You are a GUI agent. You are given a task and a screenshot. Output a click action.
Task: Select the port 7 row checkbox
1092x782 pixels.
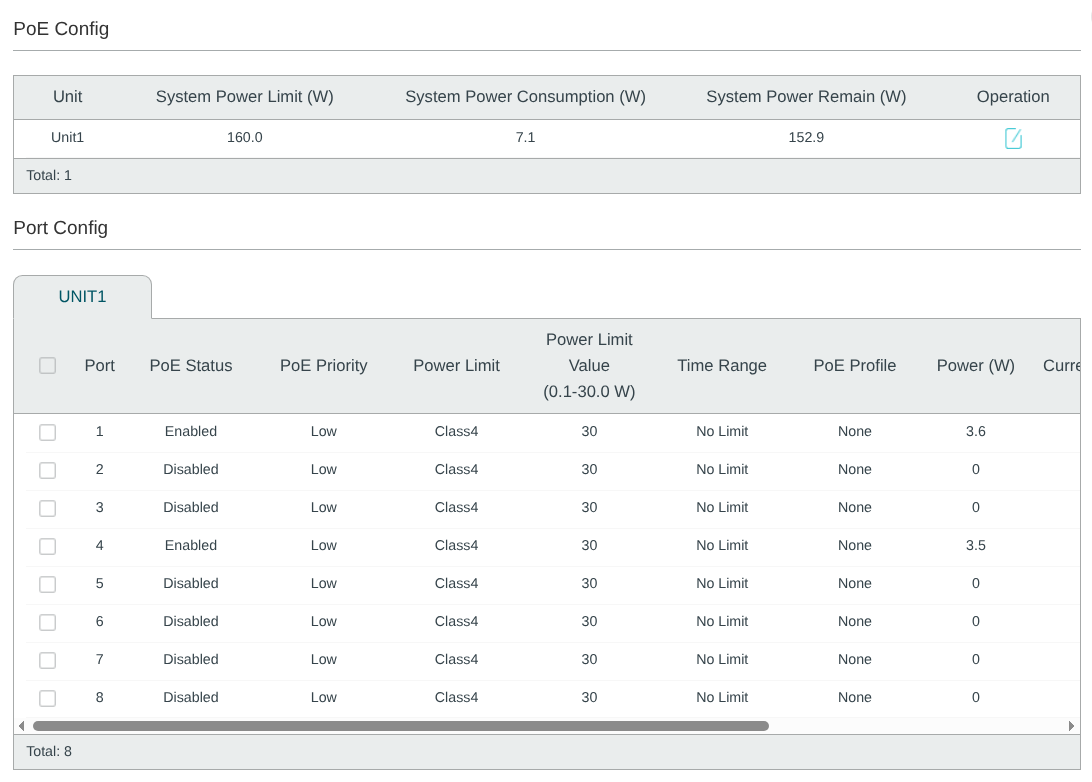47,659
